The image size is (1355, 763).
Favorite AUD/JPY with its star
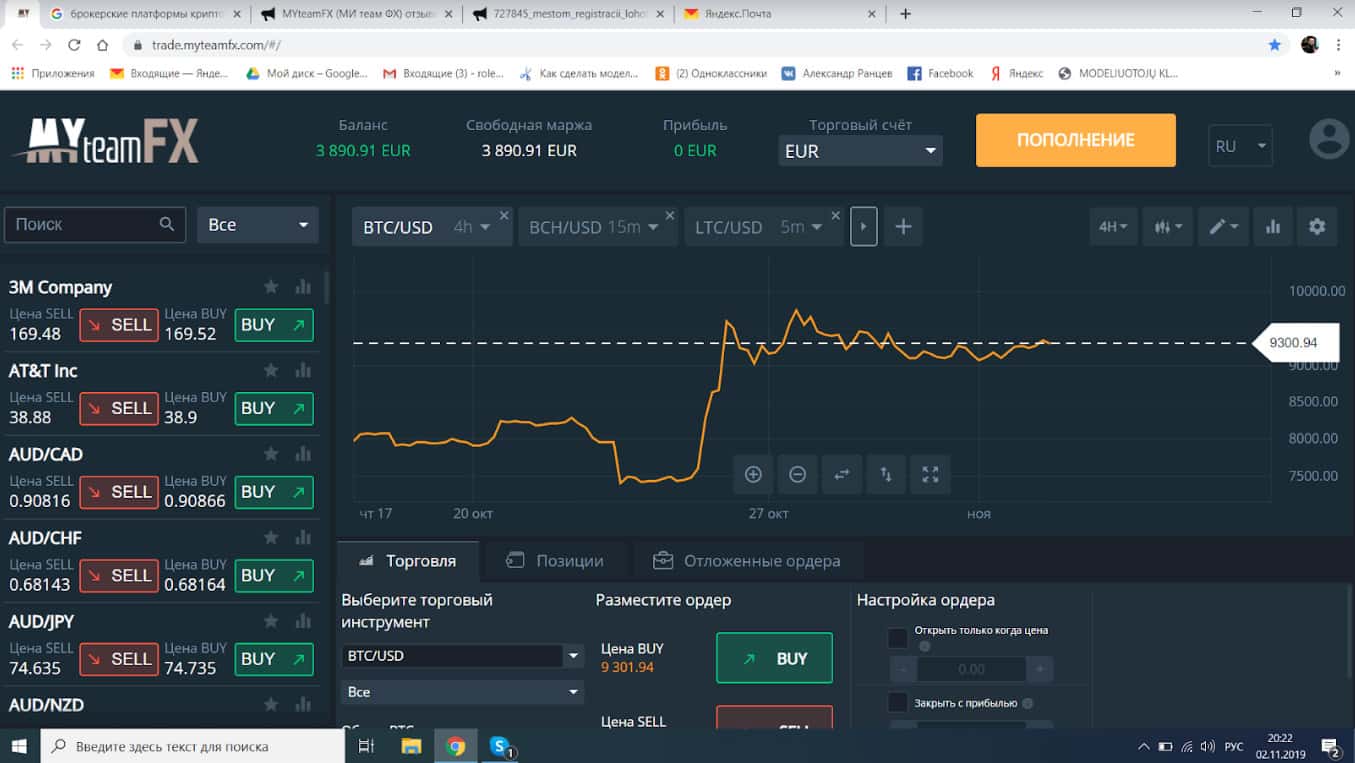271,621
